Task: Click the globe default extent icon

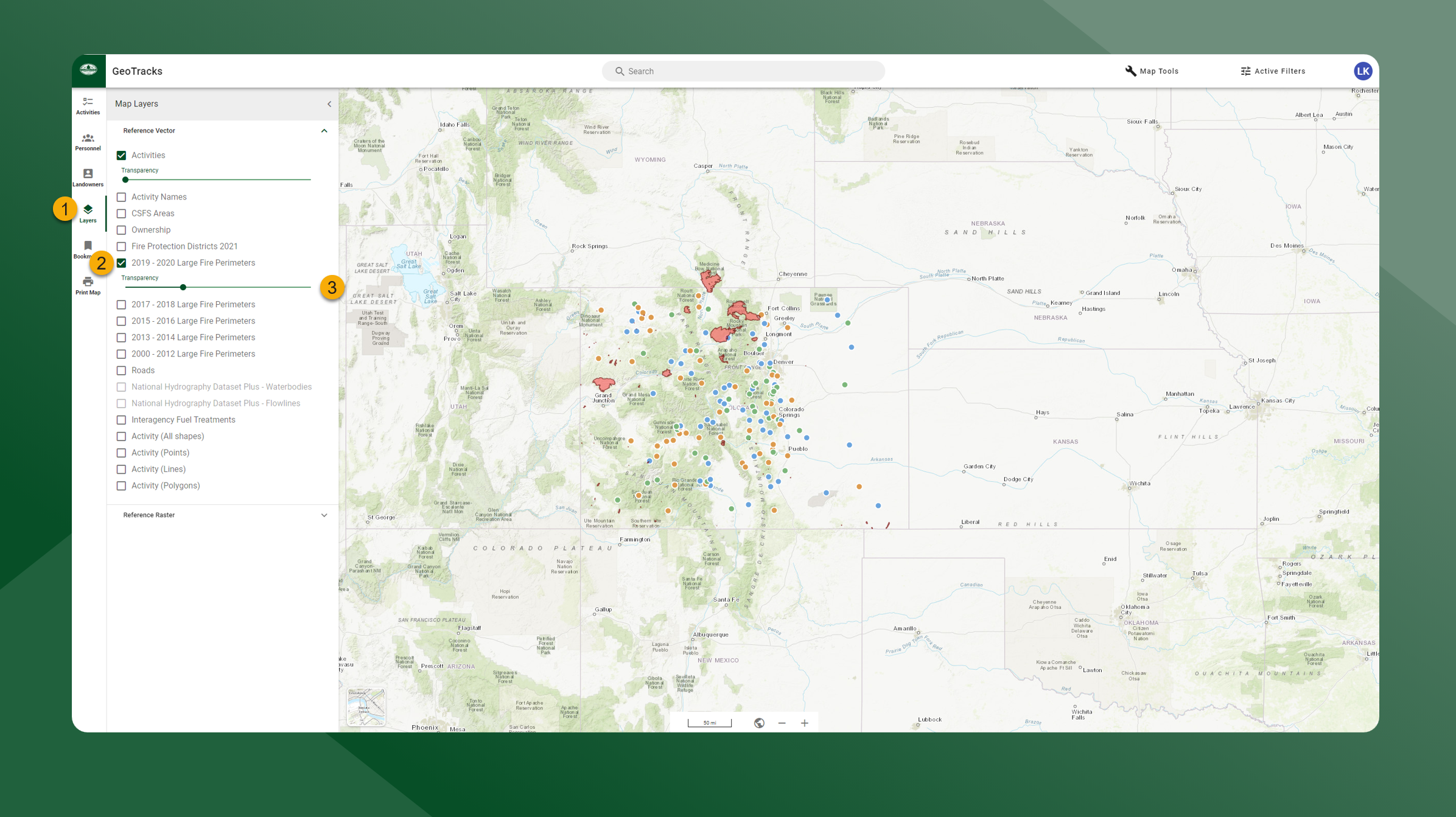Action: pyautogui.click(x=759, y=723)
